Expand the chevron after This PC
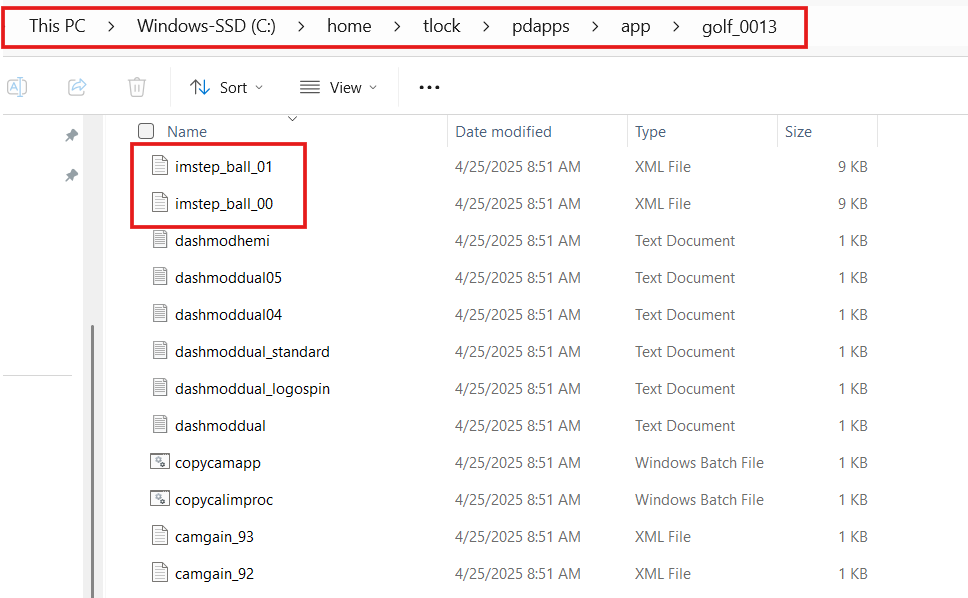Screen dimensions: 968x598 click(x=111, y=27)
